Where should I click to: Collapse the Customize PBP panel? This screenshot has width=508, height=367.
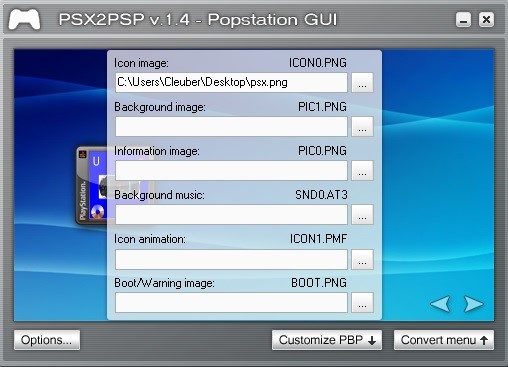coord(327,340)
